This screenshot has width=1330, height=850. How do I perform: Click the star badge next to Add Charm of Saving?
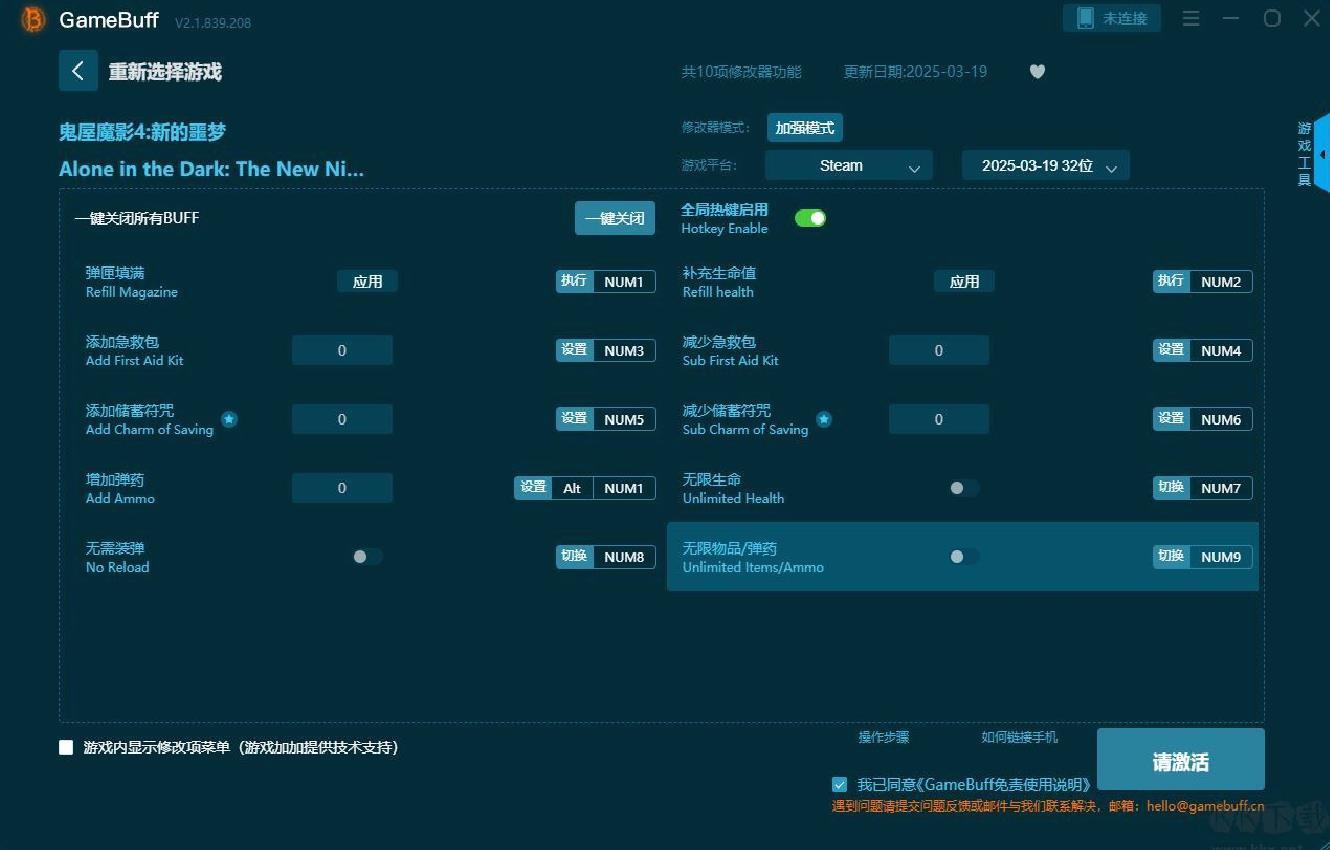(229, 419)
